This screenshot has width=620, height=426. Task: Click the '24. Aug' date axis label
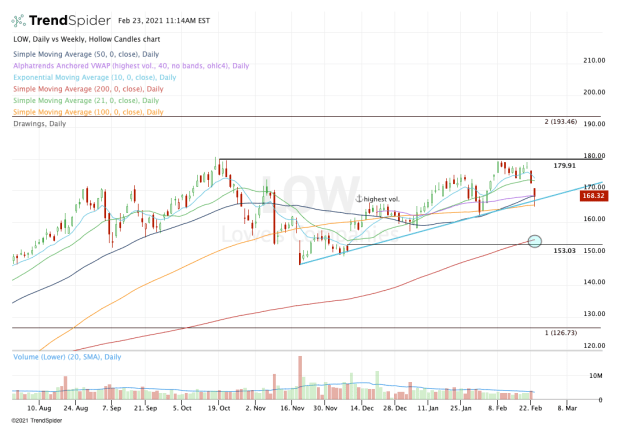[x=76, y=408]
